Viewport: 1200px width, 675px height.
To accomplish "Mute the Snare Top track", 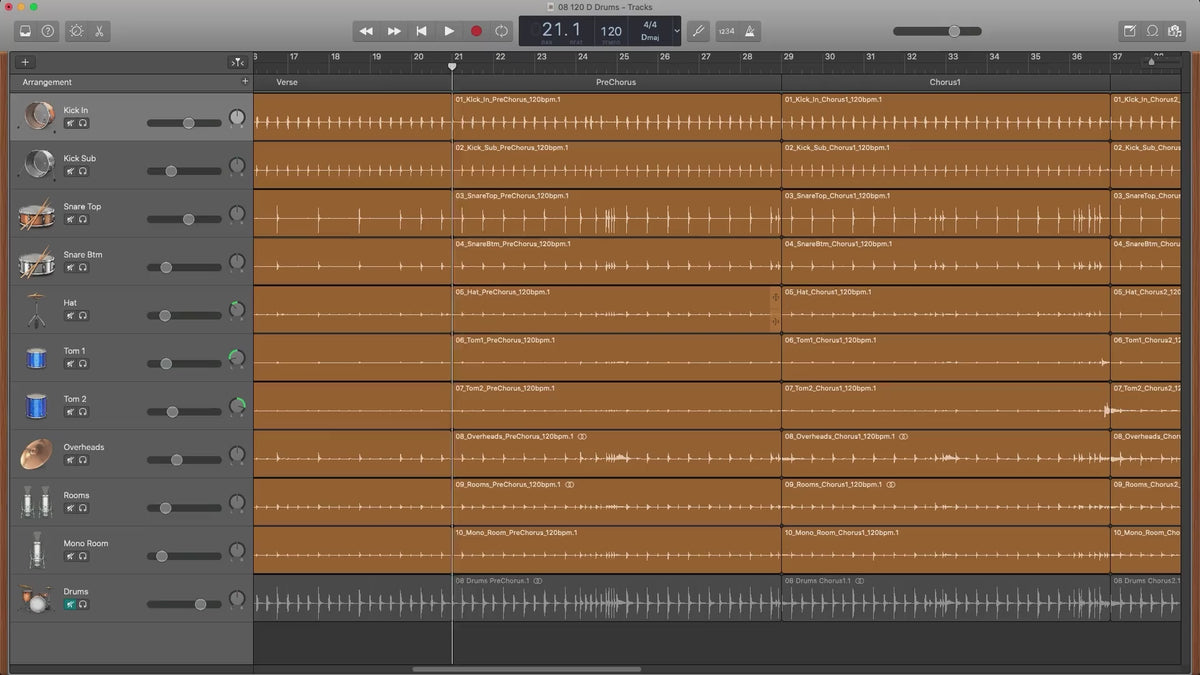I will click(x=70, y=219).
